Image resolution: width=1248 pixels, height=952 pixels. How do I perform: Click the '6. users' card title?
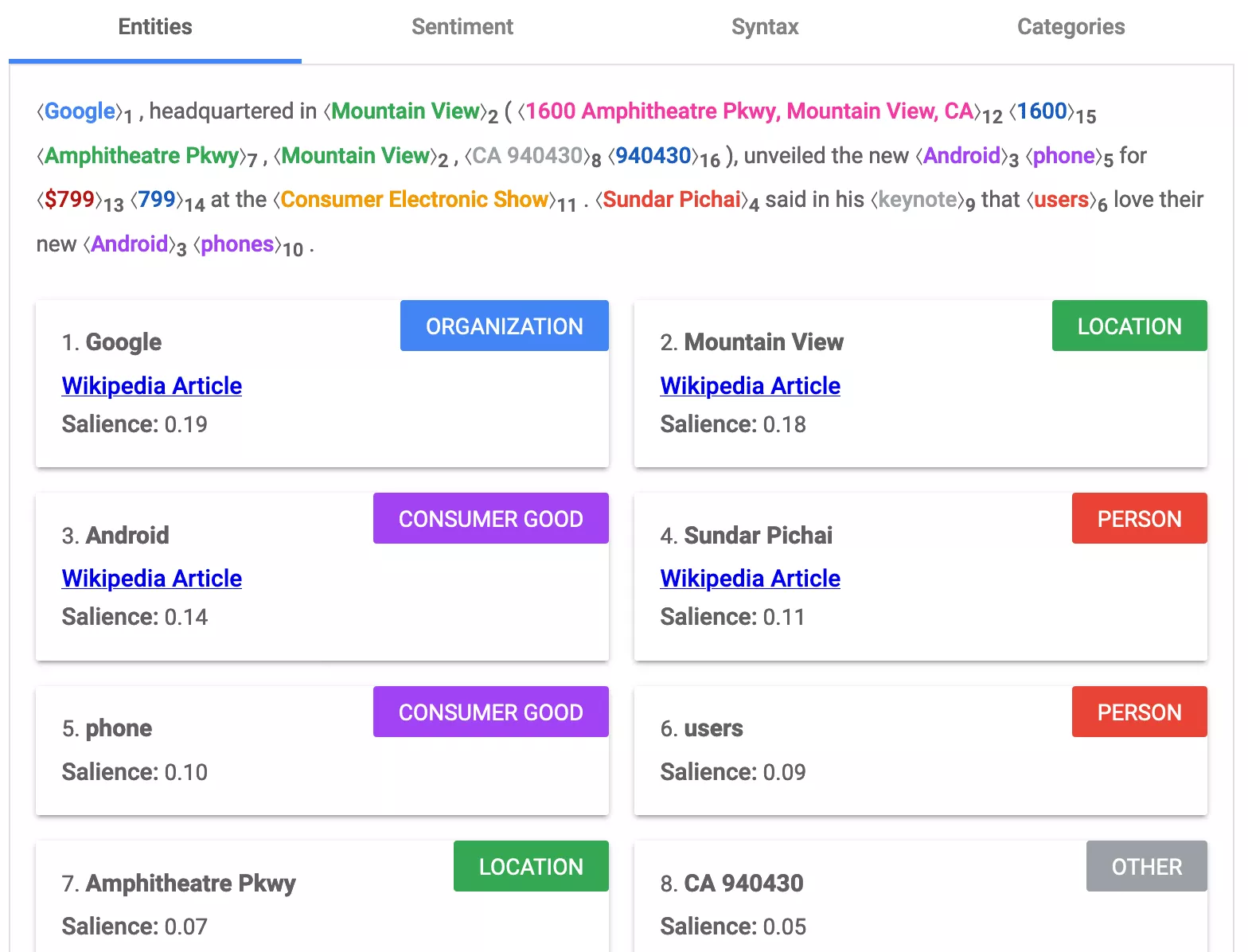[x=702, y=728]
